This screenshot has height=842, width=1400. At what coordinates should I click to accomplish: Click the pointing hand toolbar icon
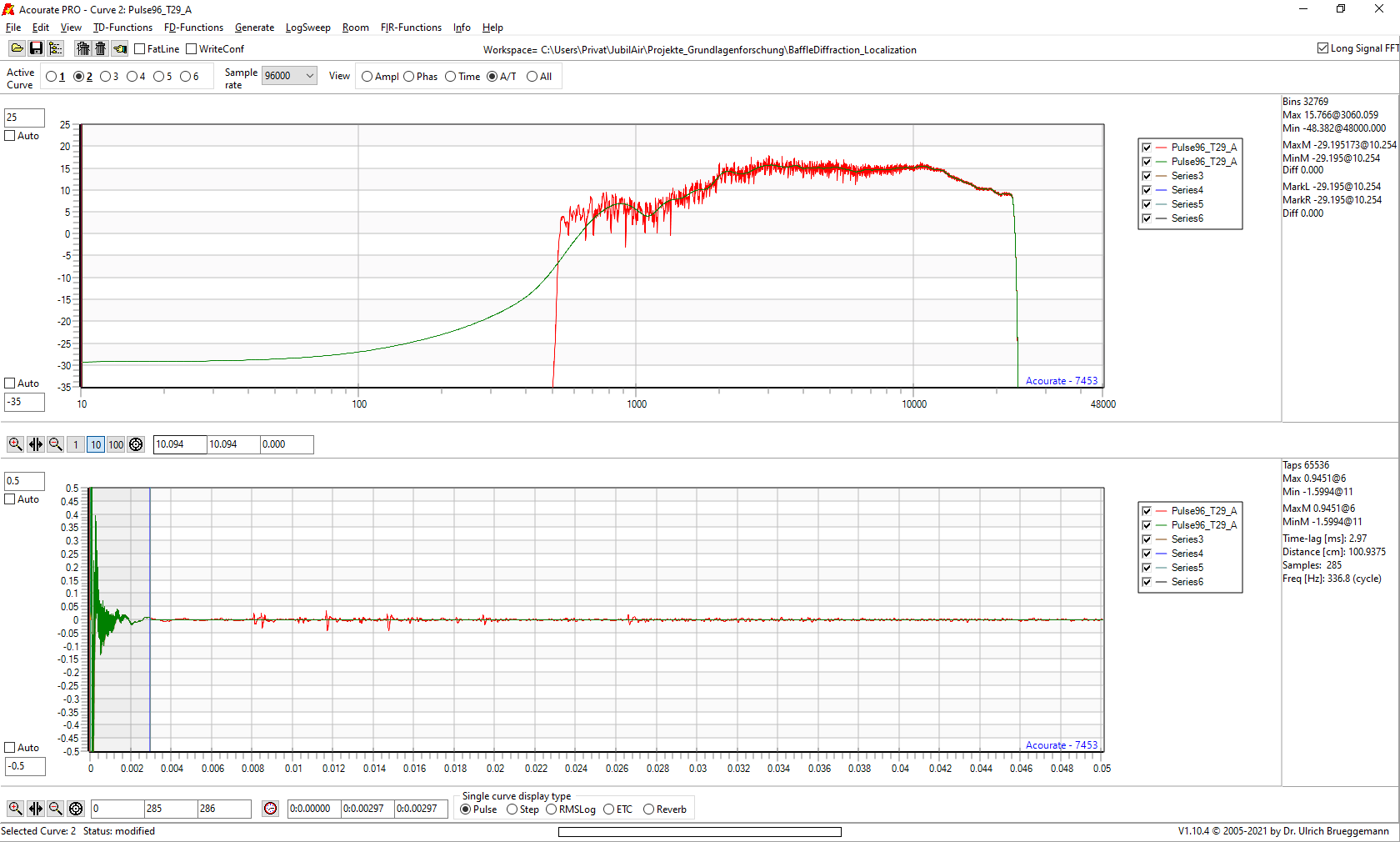[120, 49]
